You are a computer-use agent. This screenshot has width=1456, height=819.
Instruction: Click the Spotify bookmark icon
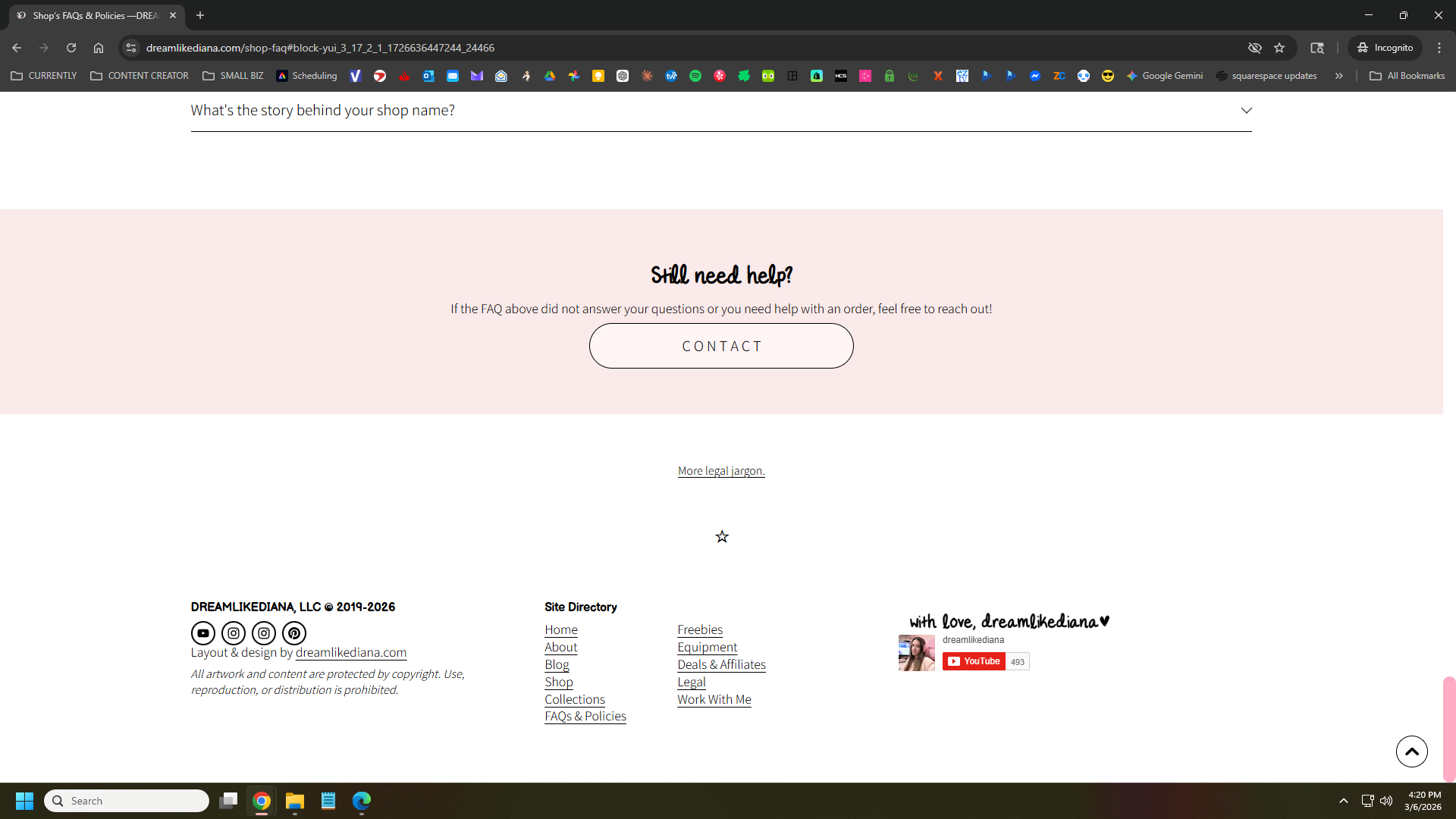[695, 76]
